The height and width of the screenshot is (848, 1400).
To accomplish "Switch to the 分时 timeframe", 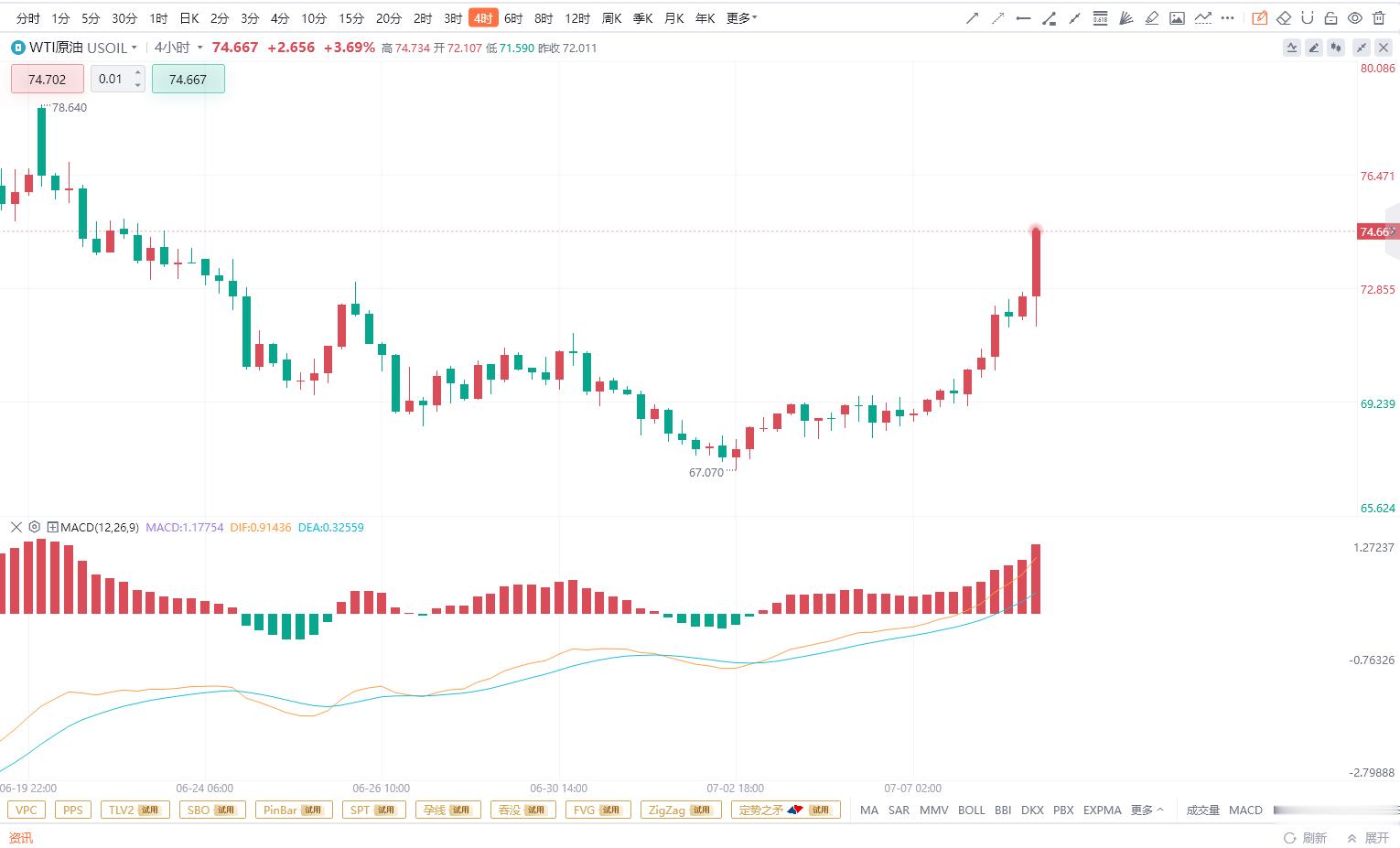I will click(28, 18).
